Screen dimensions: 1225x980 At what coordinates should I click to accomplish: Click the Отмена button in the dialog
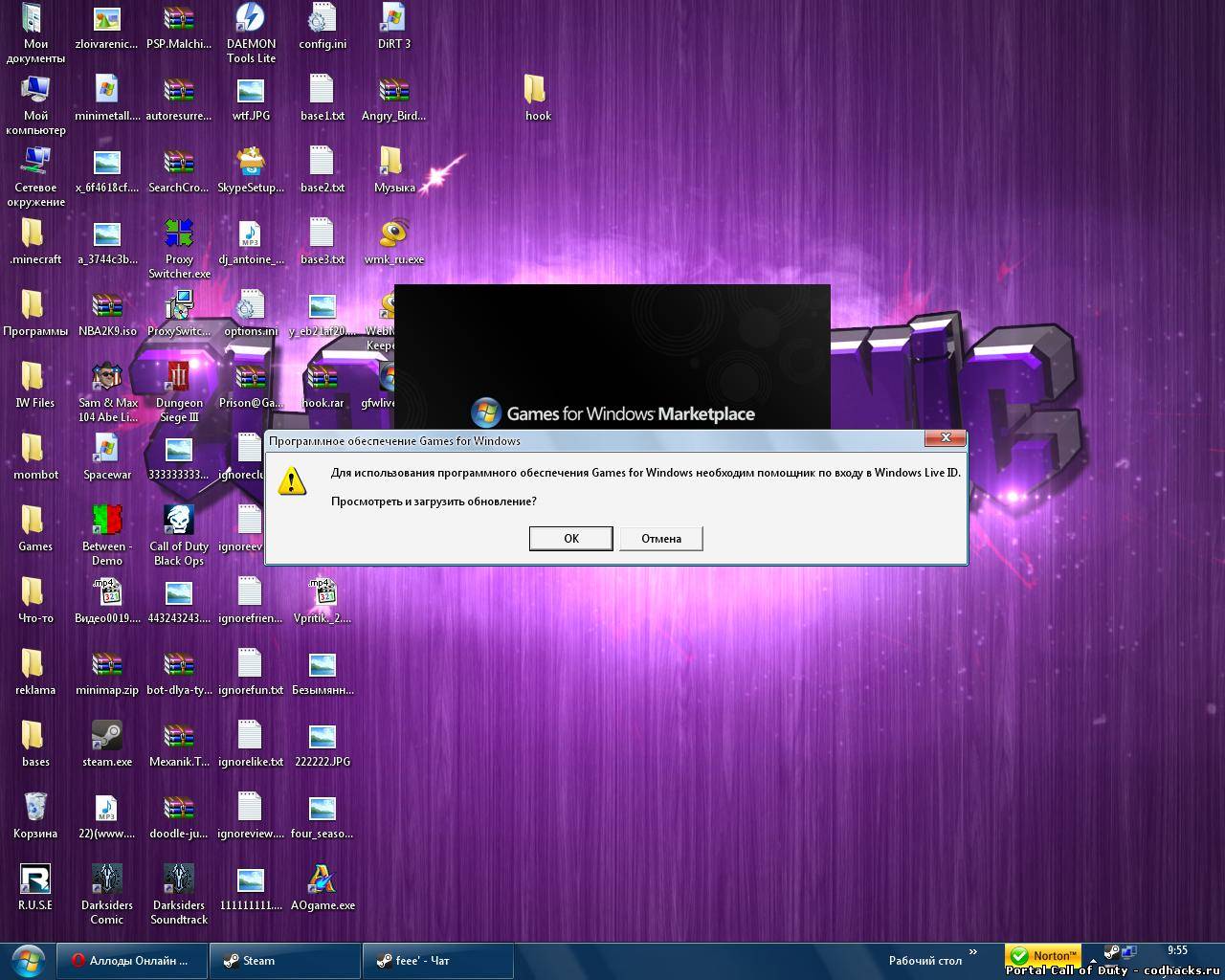[660, 539]
